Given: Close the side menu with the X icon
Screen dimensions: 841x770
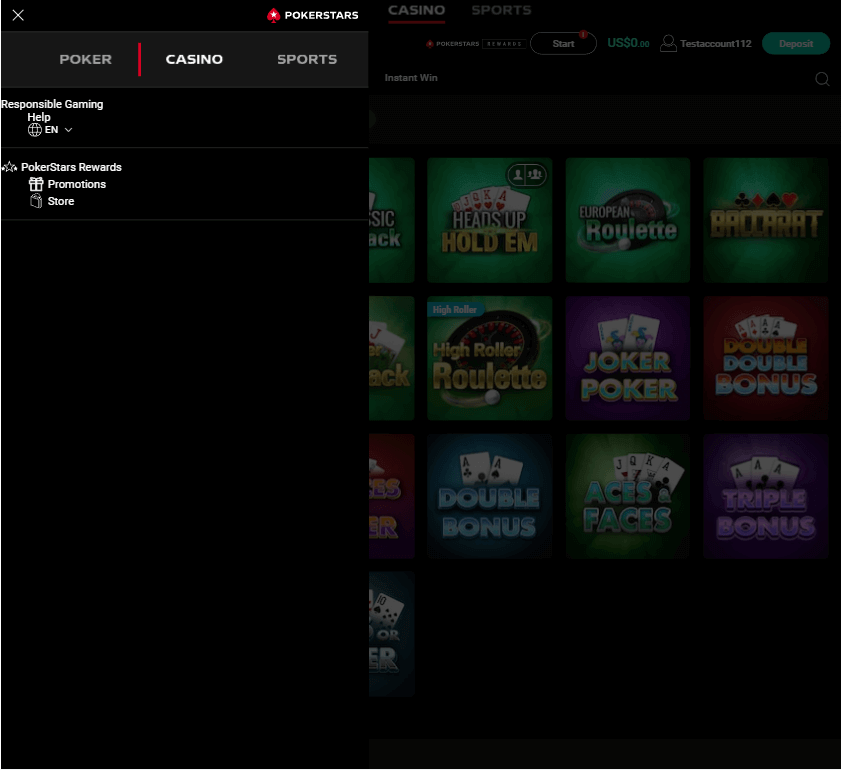Looking at the screenshot, I should click(x=18, y=15).
